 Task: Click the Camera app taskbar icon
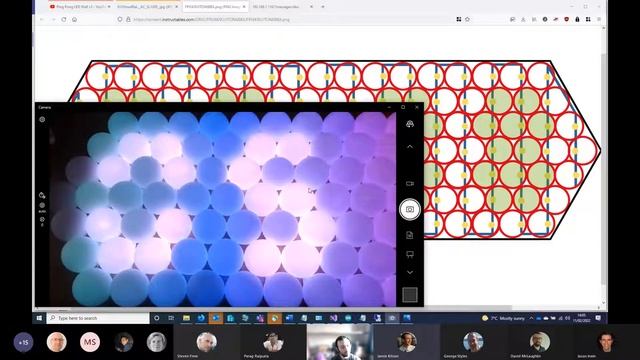(392, 318)
